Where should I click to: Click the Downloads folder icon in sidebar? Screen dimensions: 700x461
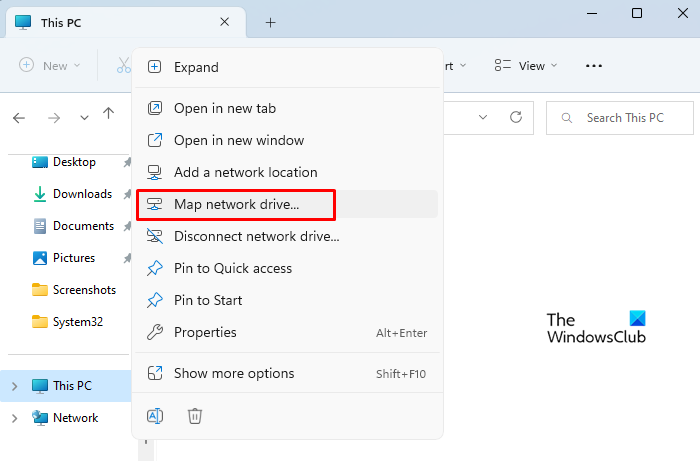coord(40,194)
